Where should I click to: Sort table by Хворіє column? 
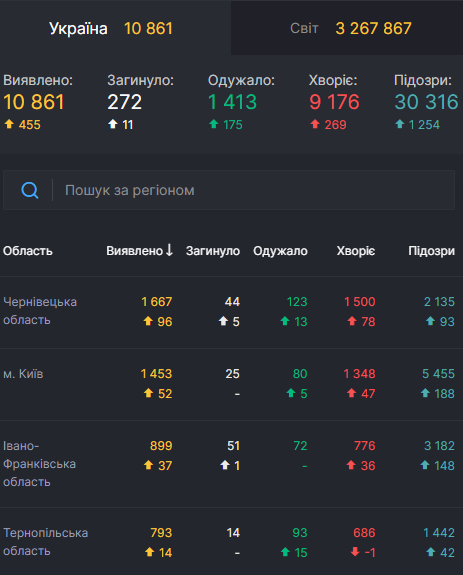tap(356, 251)
